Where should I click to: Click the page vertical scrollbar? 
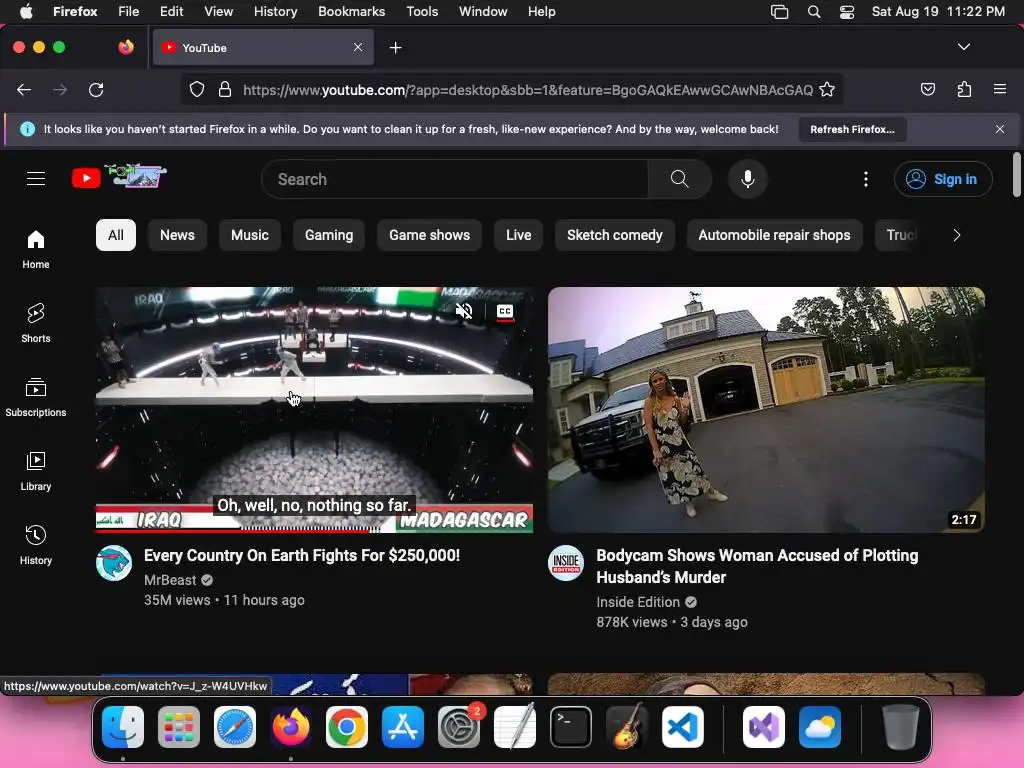(x=1016, y=174)
